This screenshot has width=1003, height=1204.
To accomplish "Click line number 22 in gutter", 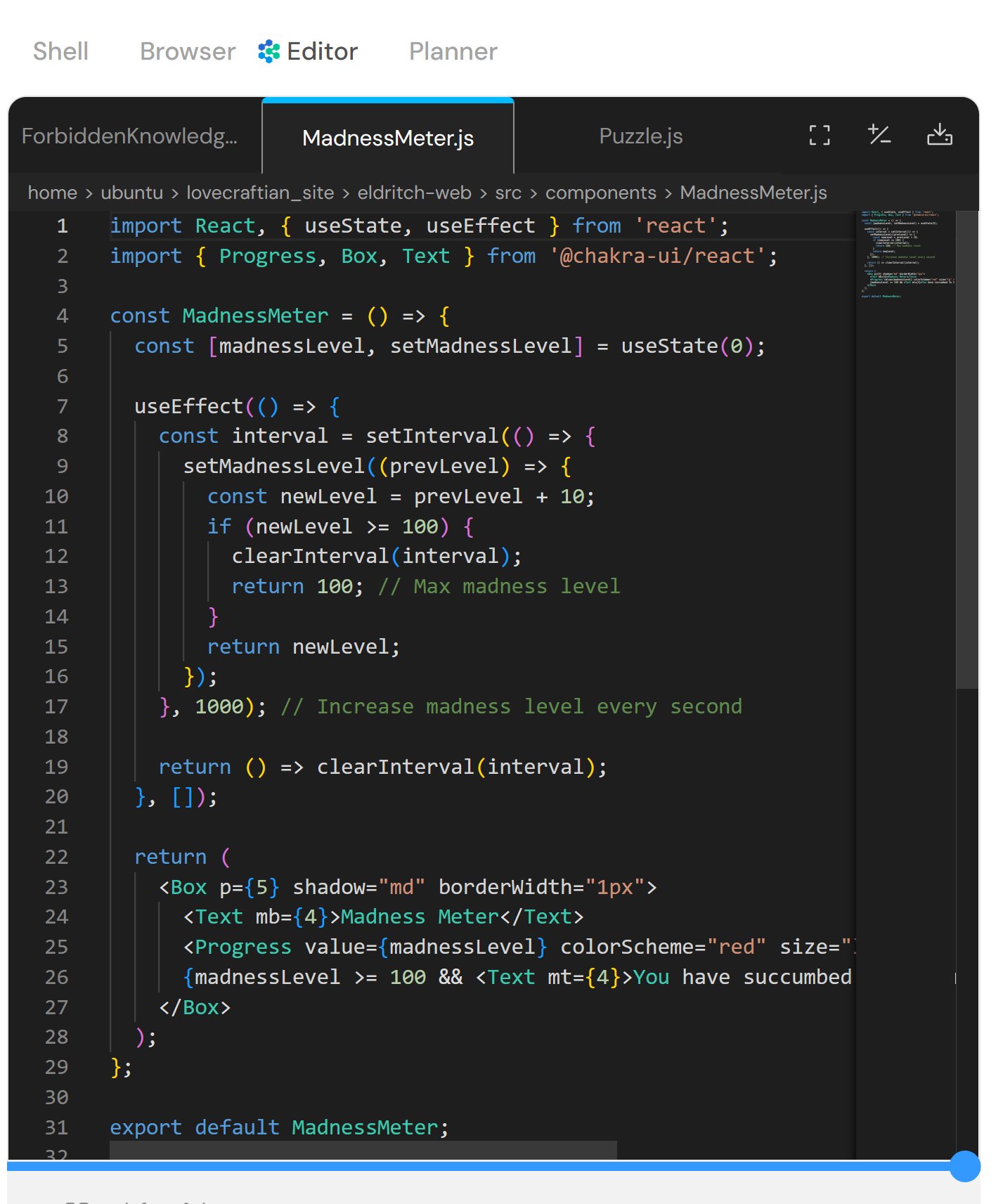I will 56,857.
